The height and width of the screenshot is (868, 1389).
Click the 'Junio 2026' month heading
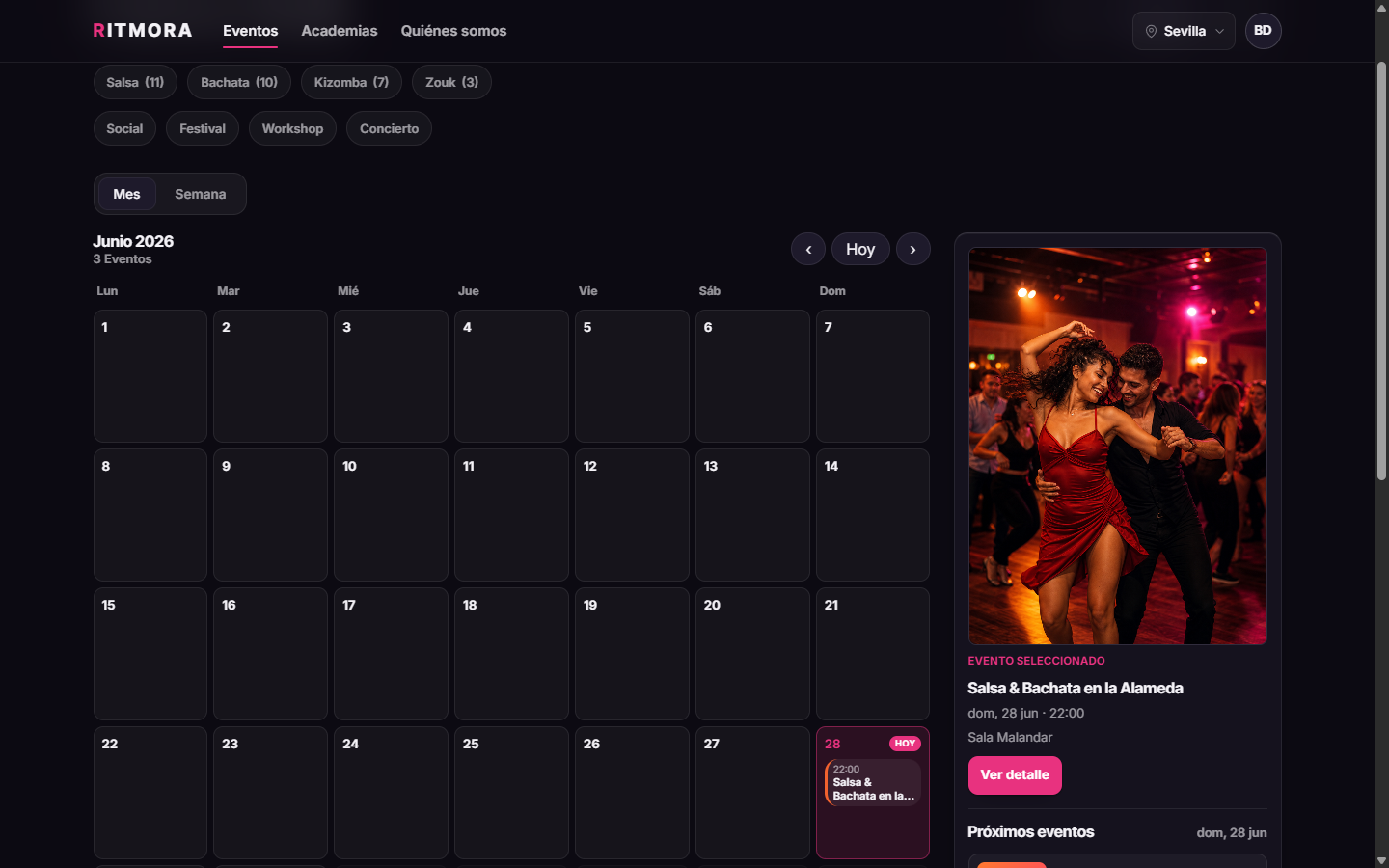click(x=133, y=241)
